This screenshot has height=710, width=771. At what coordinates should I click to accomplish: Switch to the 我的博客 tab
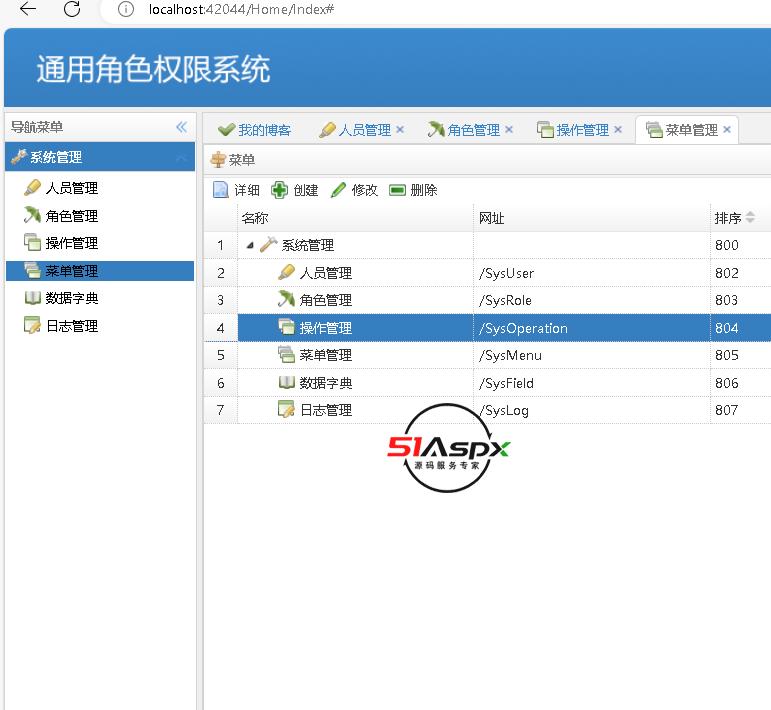click(255, 130)
